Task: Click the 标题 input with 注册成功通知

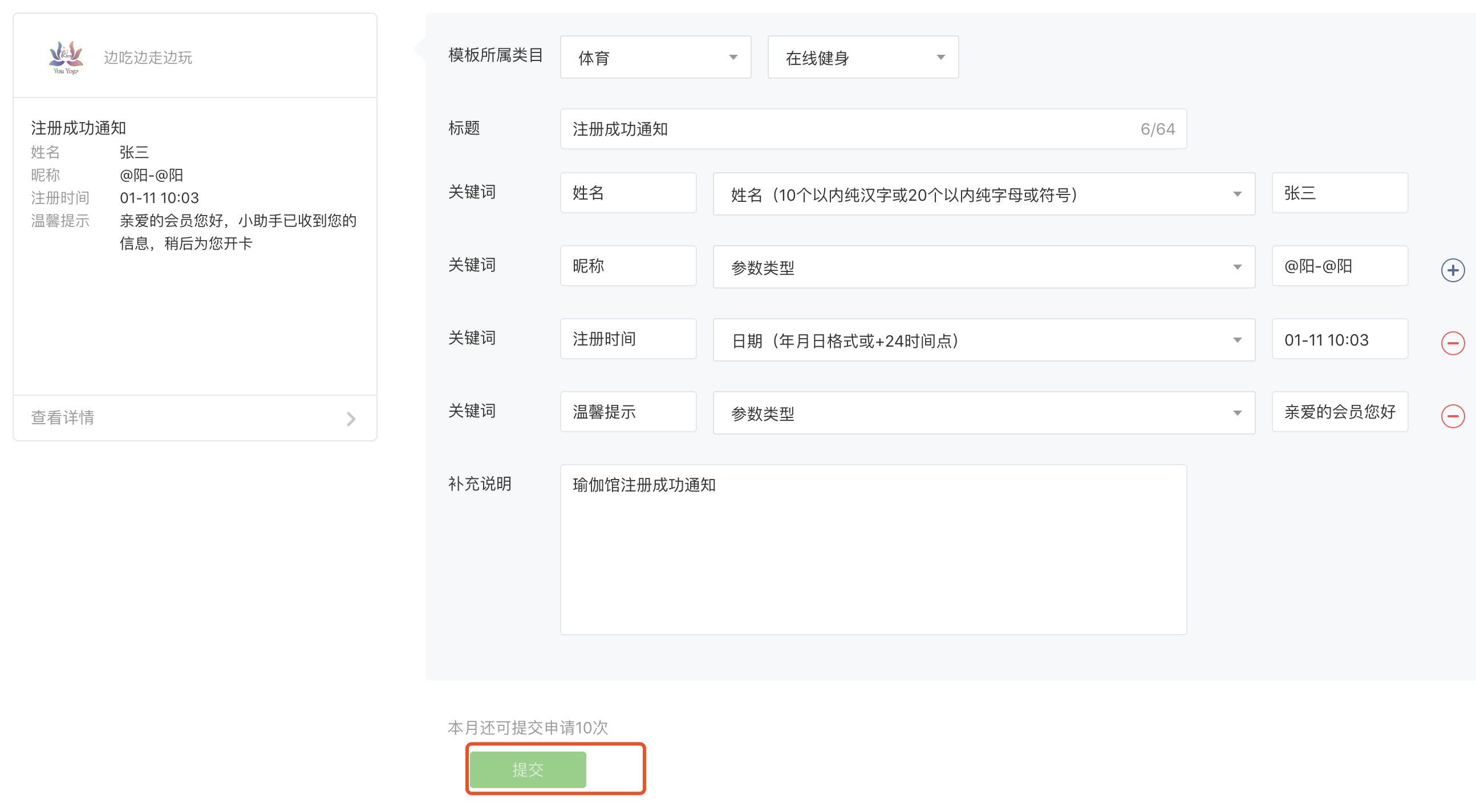Action: coord(848,129)
